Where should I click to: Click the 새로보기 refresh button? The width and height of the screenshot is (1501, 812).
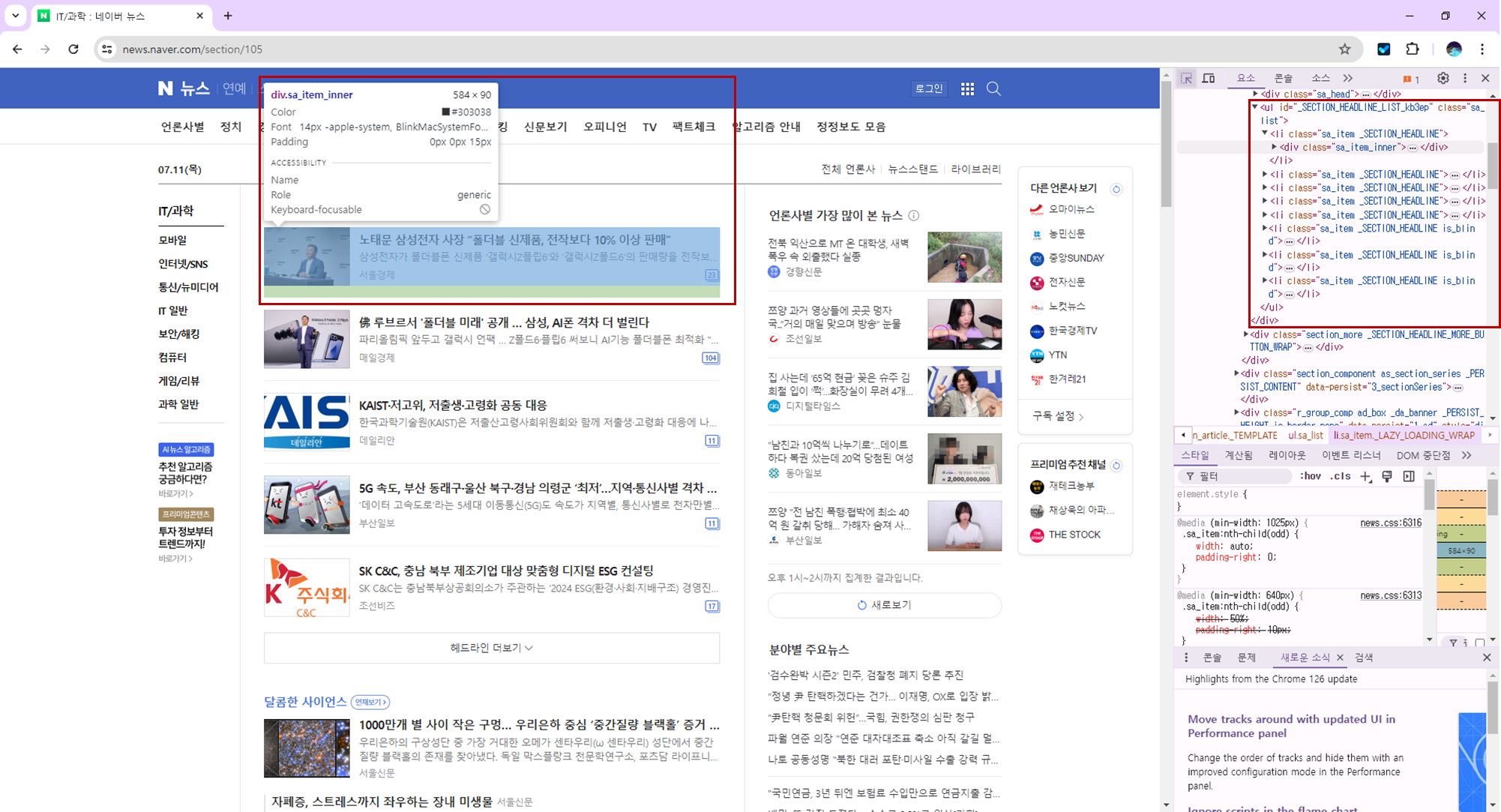[884, 605]
